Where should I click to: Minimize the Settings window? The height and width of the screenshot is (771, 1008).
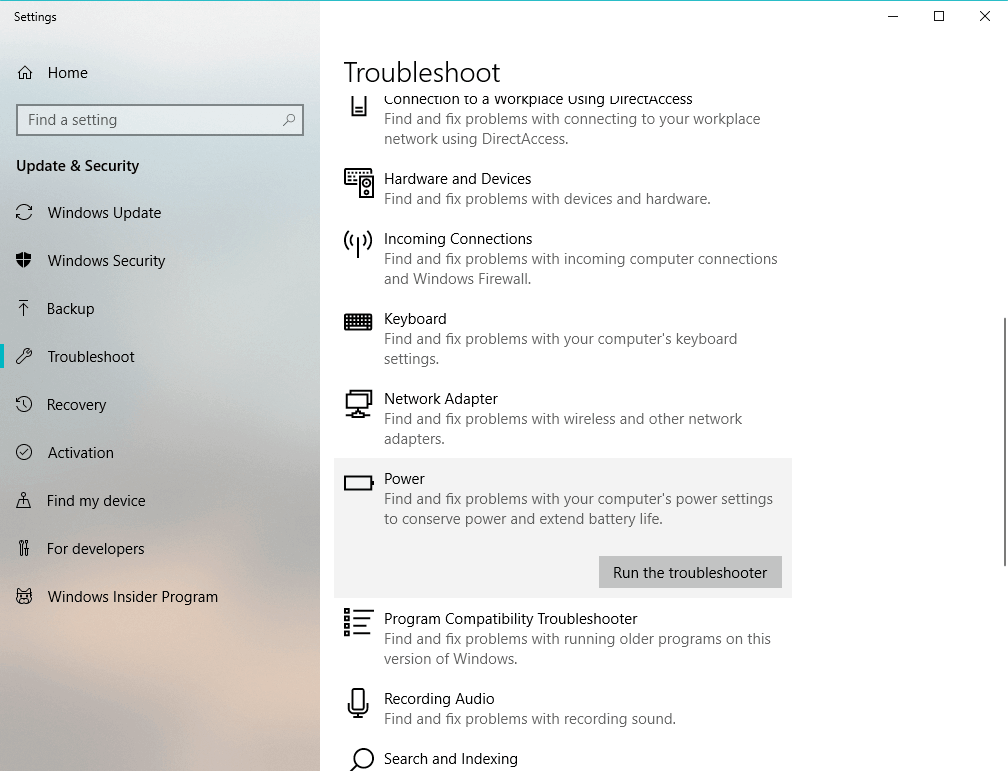point(892,16)
